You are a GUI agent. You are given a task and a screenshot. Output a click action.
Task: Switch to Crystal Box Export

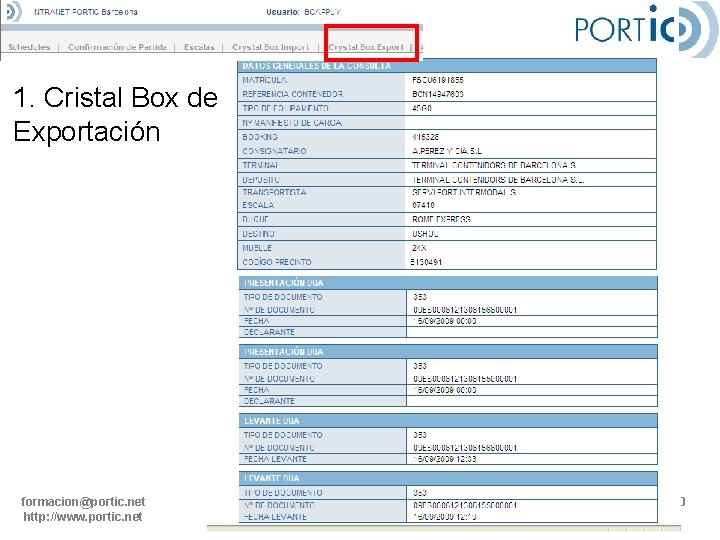click(x=366, y=47)
